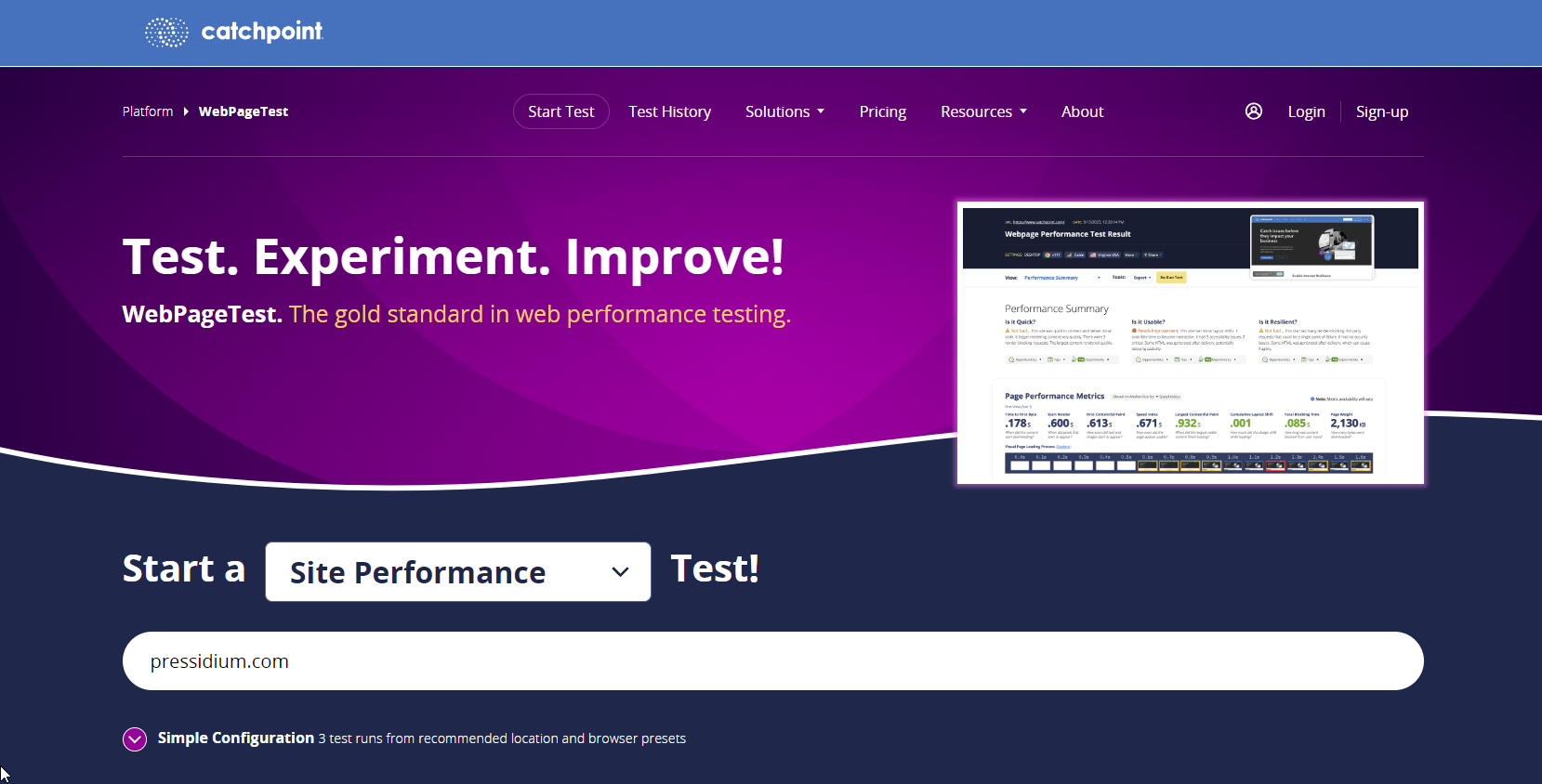
Task: Click the breadcrumb arrow after Platform
Action: coord(186,111)
